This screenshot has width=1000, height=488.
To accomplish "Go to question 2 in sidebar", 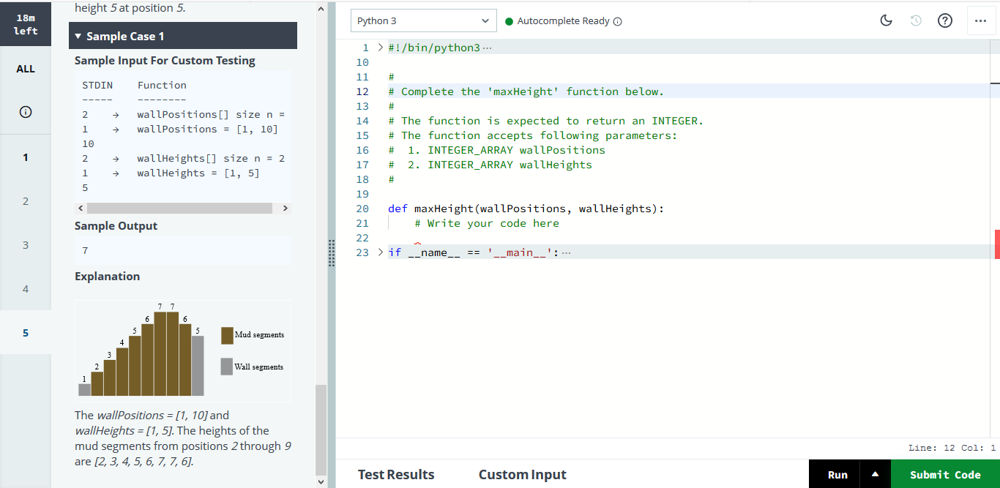I will [26, 201].
